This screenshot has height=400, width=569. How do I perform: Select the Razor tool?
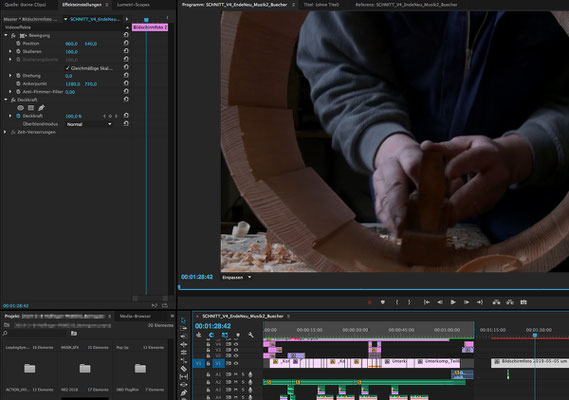[184, 369]
